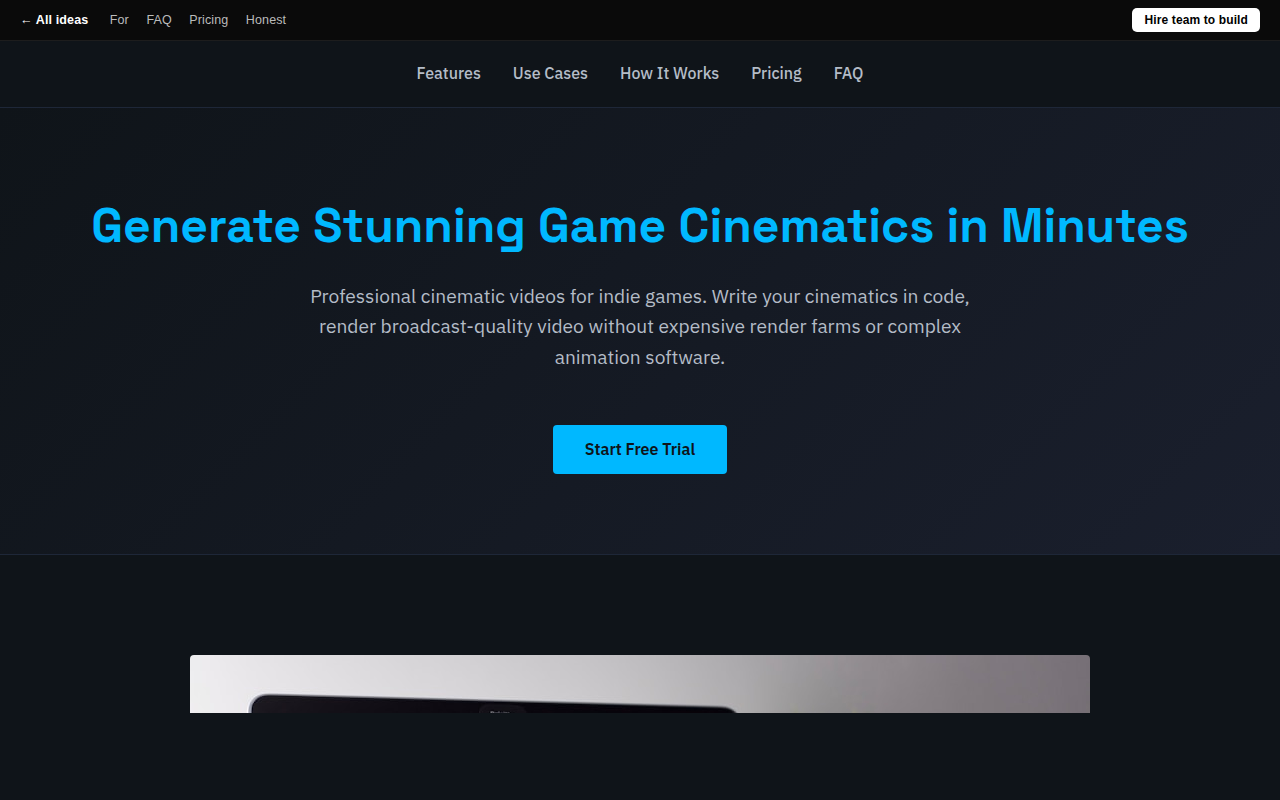Click the Generate Stunning Game Cinematics headline
Screen dimensions: 1280x800
tap(640, 226)
